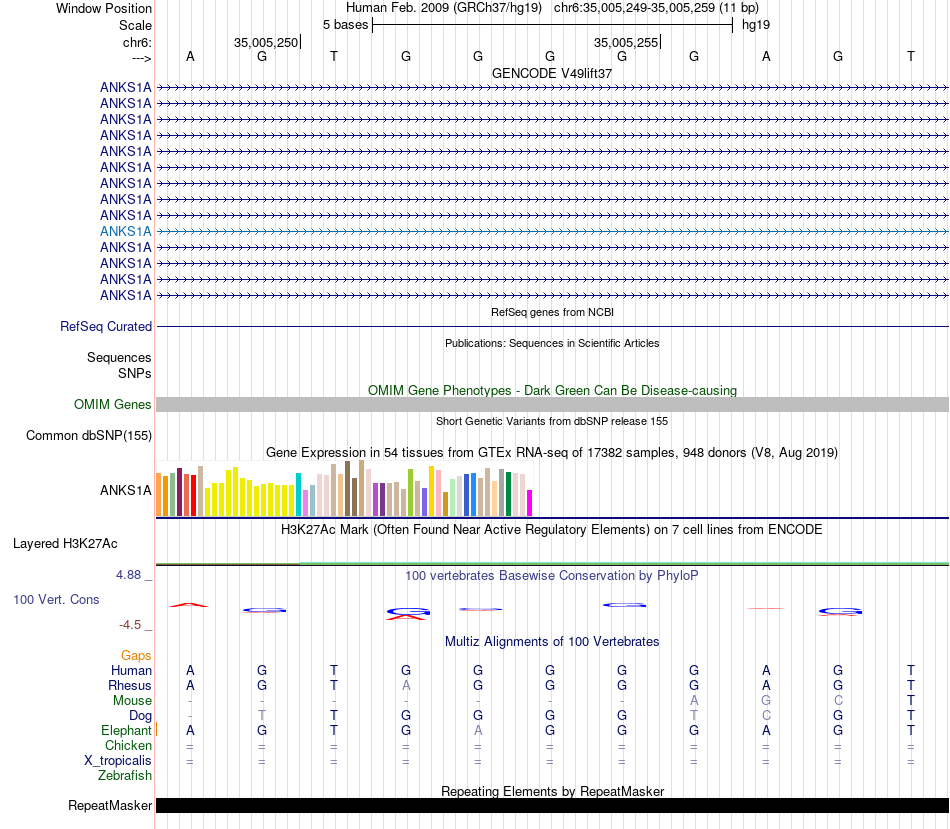Viewport: 950px width, 829px height.
Task: Click the maroon bar in GTEx chart
Action: pyautogui.click(x=179, y=492)
